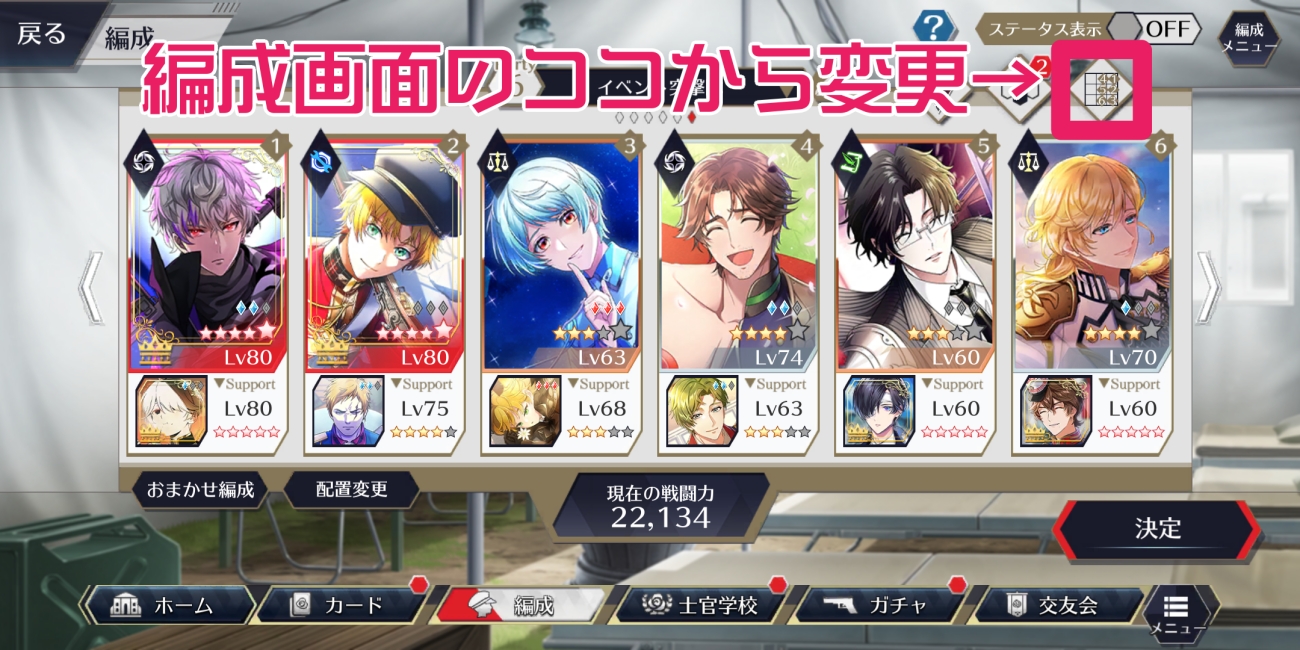Open the blue question mark help icon
1300x650 pixels.
click(934, 26)
